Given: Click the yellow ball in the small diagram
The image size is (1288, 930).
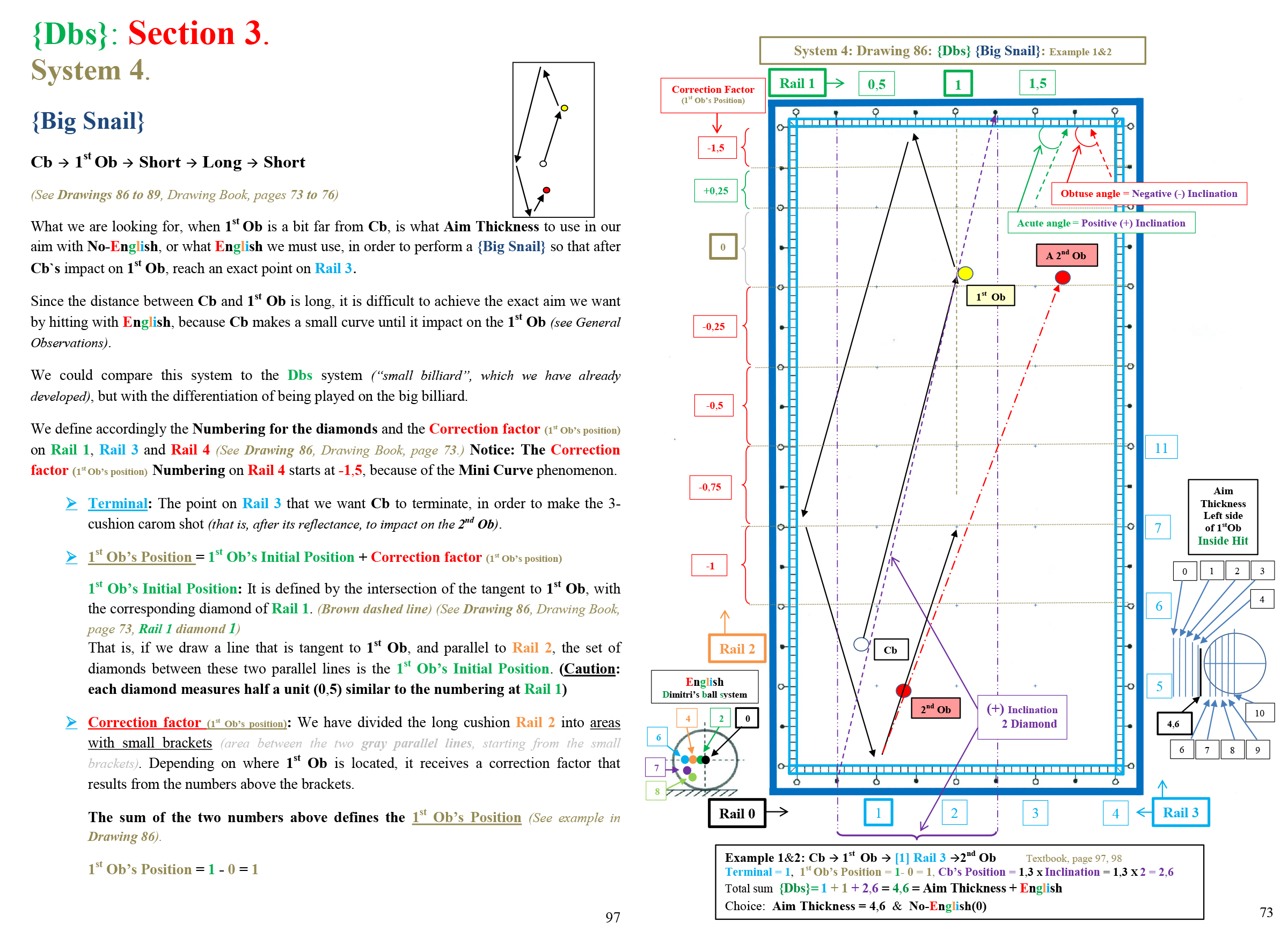Looking at the screenshot, I should (x=564, y=108).
